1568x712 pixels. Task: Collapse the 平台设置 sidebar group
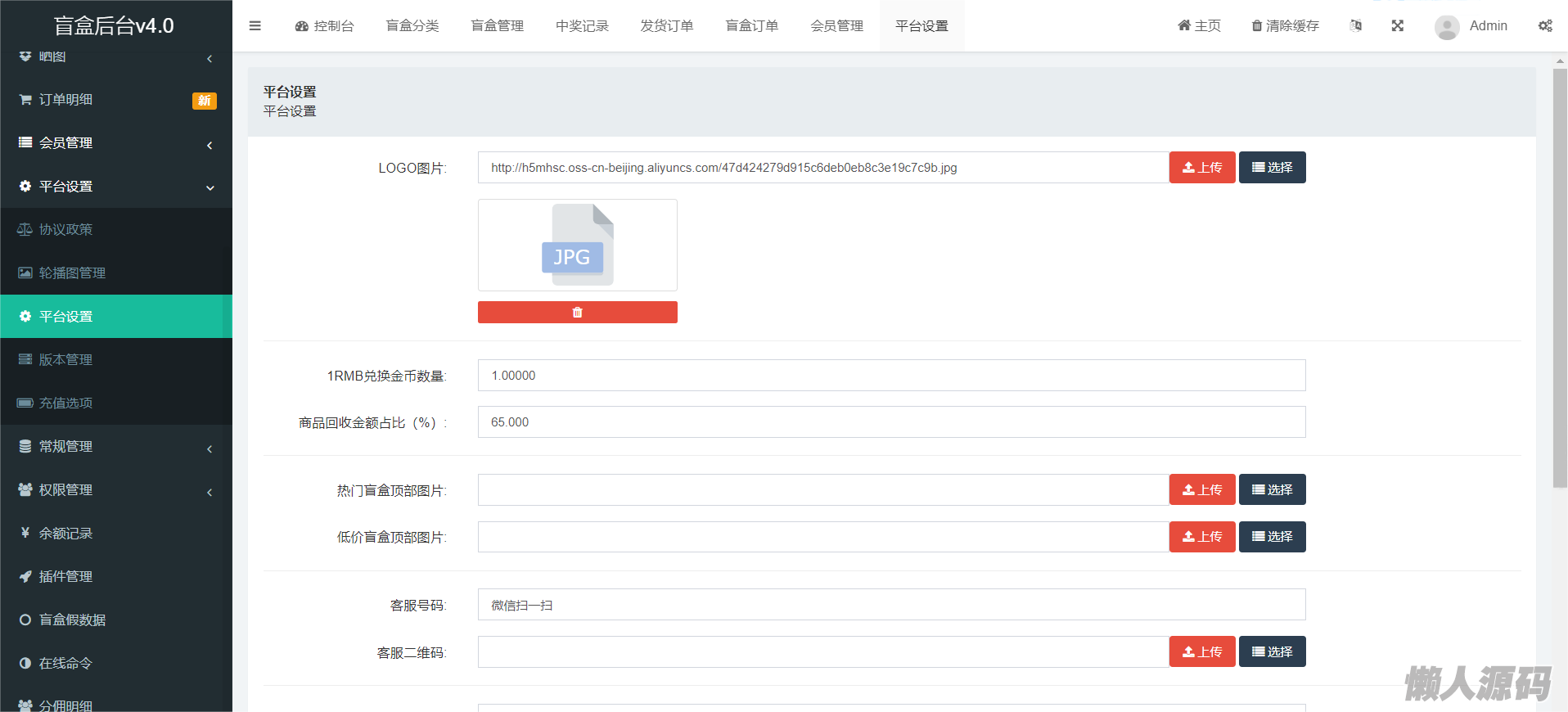click(x=115, y=187)
